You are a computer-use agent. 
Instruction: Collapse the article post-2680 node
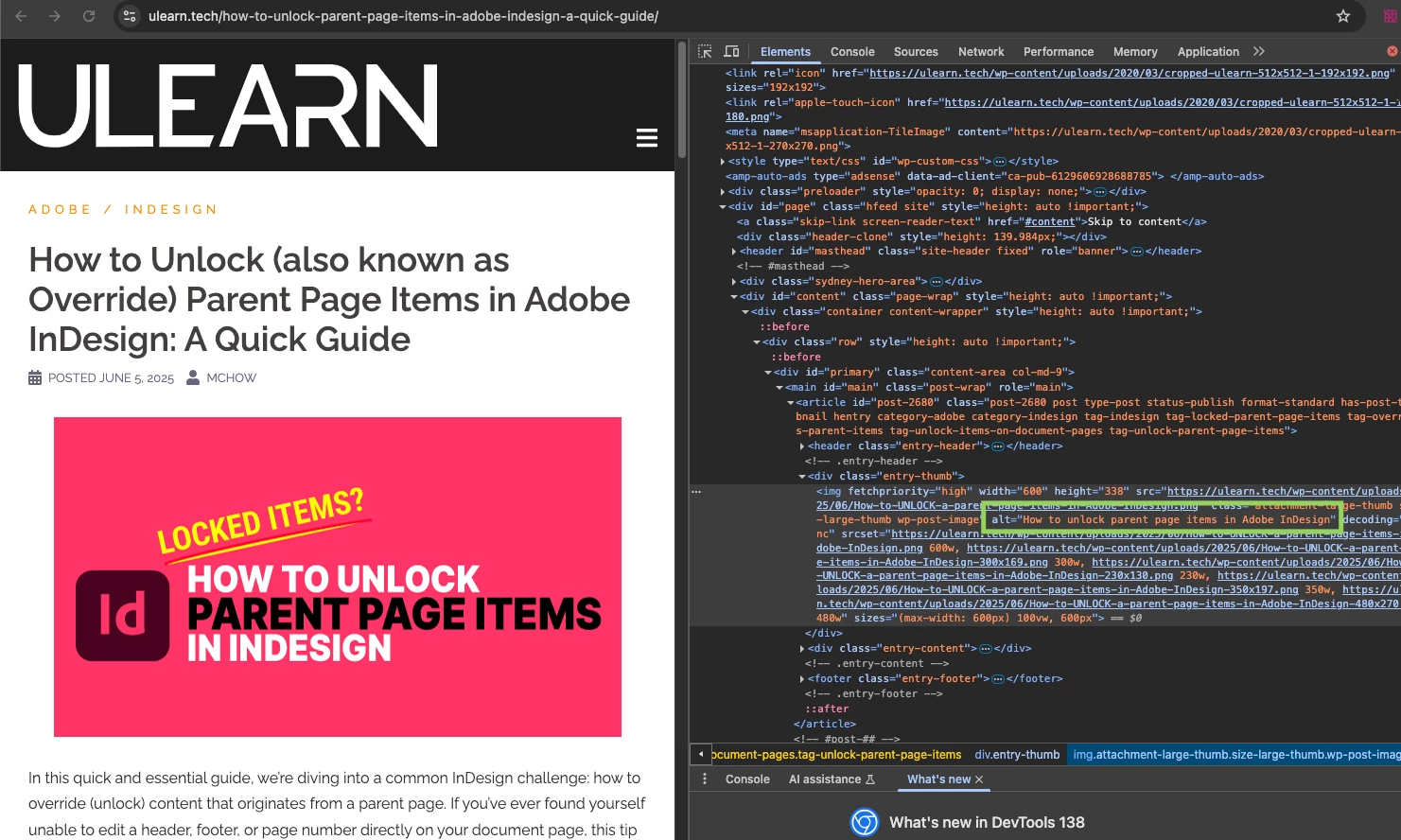[791, 403]
